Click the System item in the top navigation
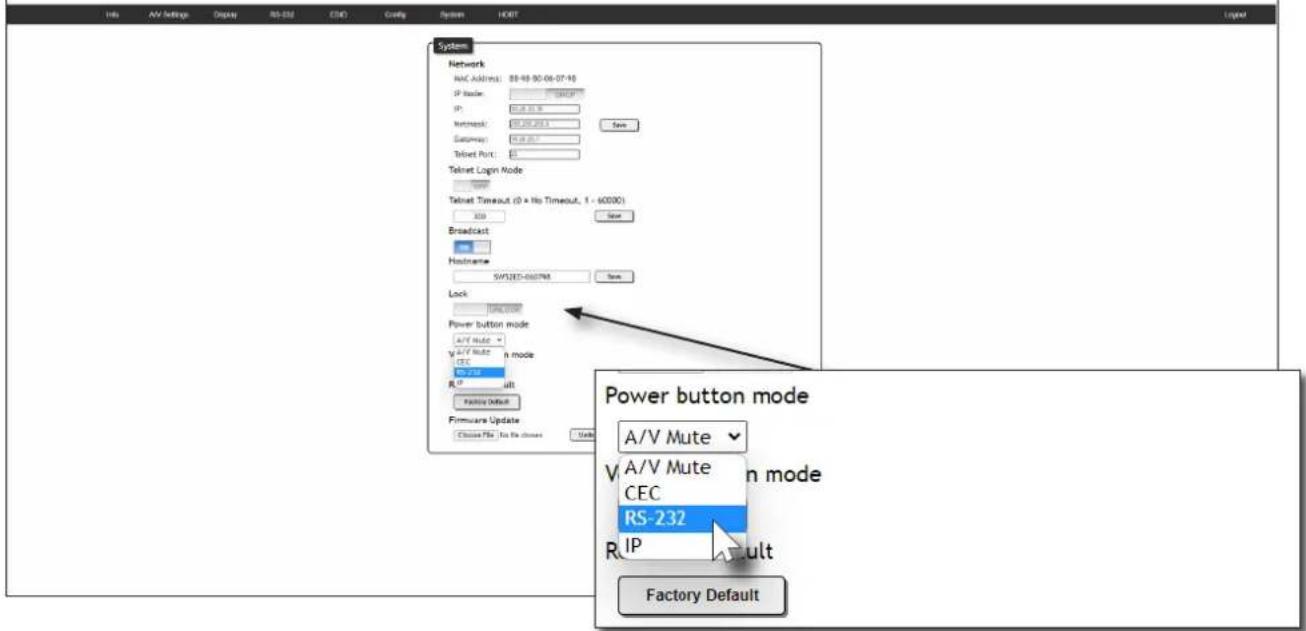Image resolution: width=1306 pixels, height=631 pixels. (x=451, y=16)
